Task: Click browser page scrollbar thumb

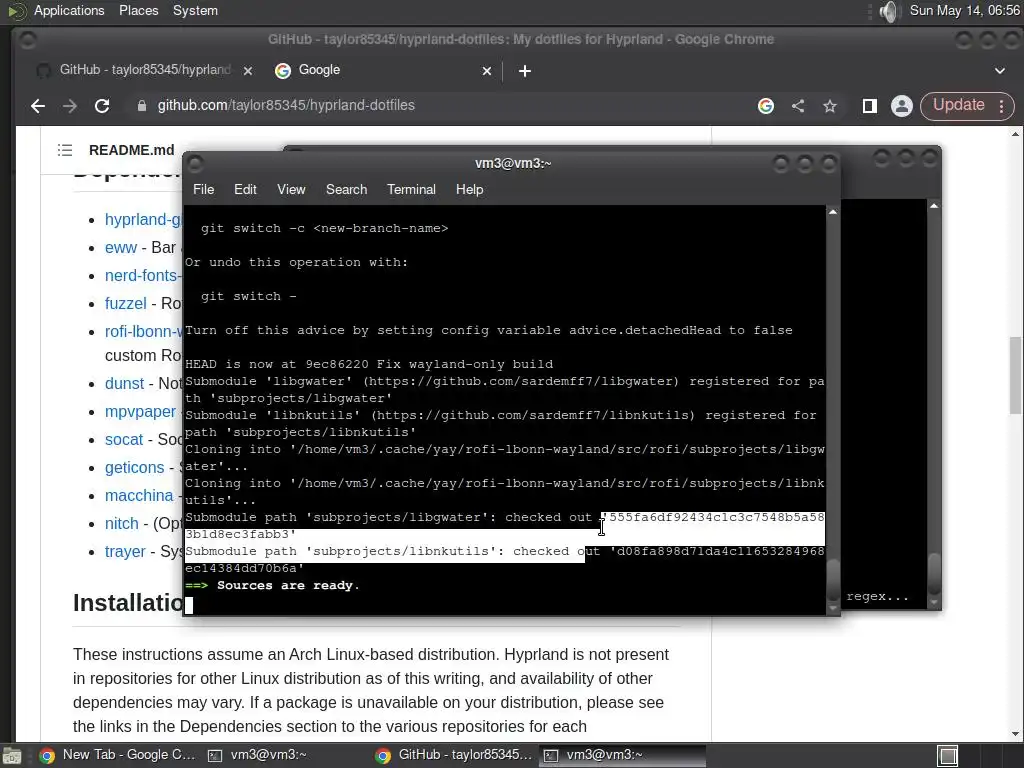Action: [x=1015, y=375]
